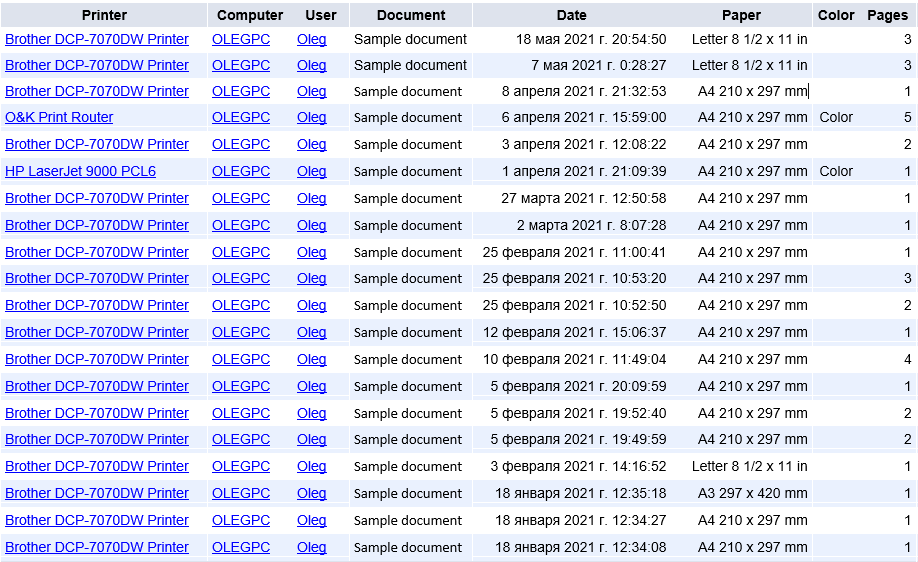Open Brother printer link for 12 февраля 2021
The image size is (918, 562).
(x=97, y=332)
